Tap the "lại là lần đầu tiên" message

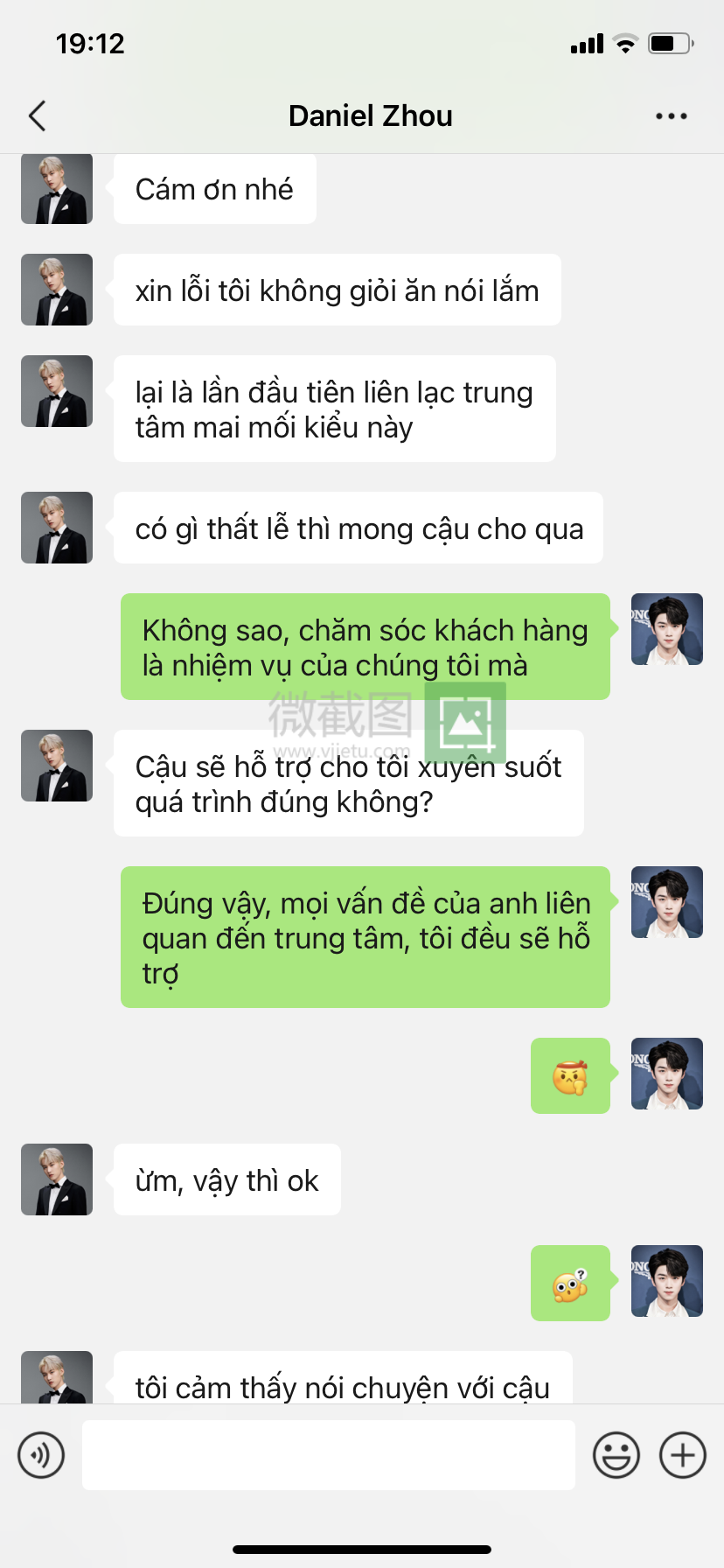pos(335,409)
